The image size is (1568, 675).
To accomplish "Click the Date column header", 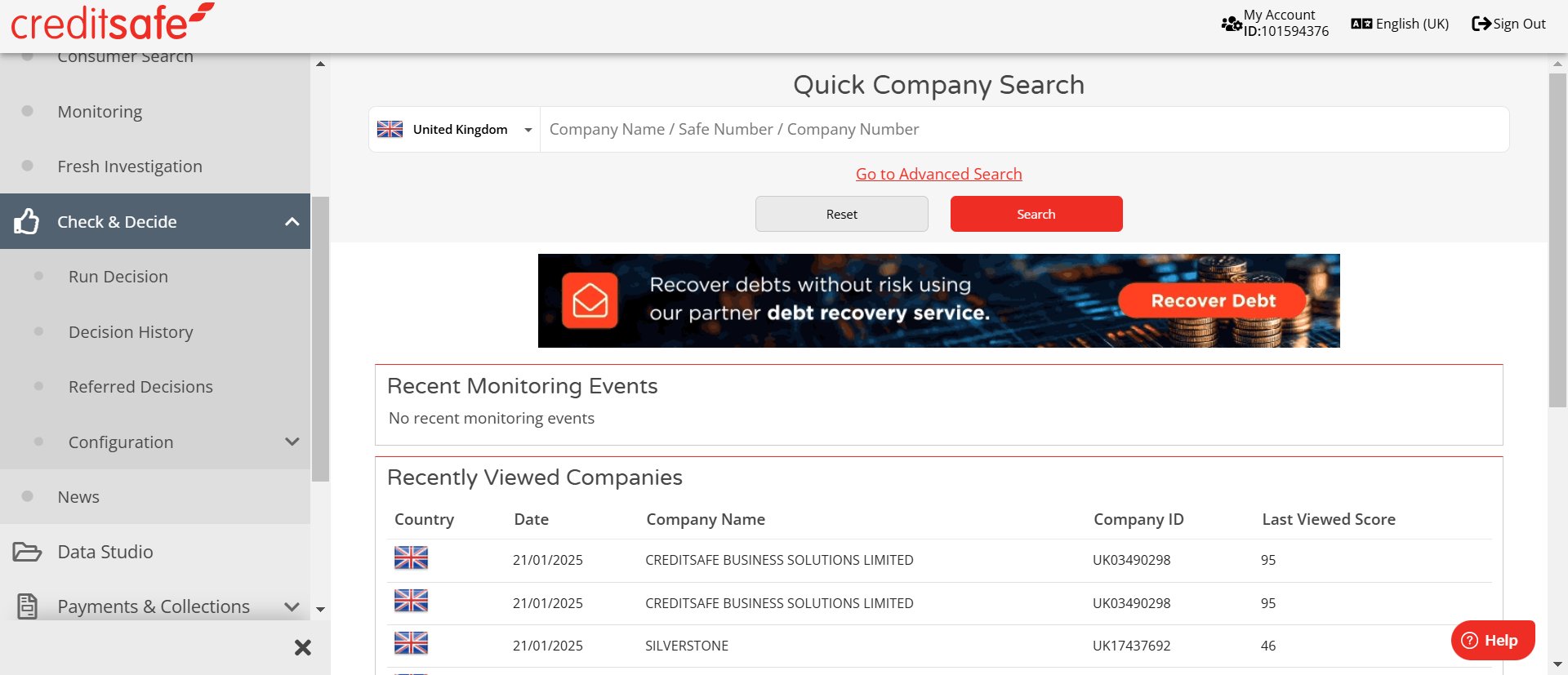I will coord(532,519).
